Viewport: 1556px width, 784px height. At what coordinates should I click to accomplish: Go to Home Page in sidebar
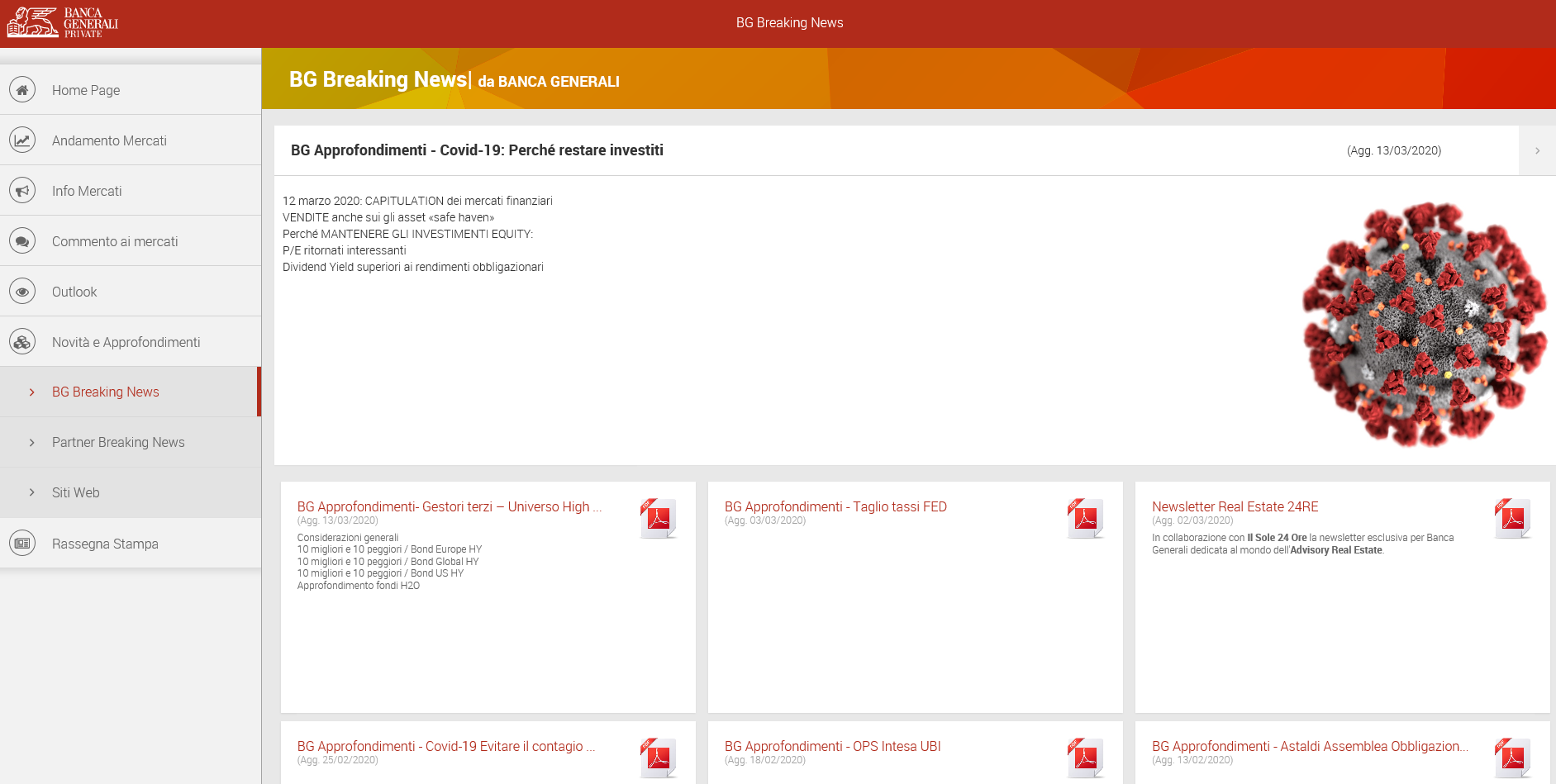point(131,89)
